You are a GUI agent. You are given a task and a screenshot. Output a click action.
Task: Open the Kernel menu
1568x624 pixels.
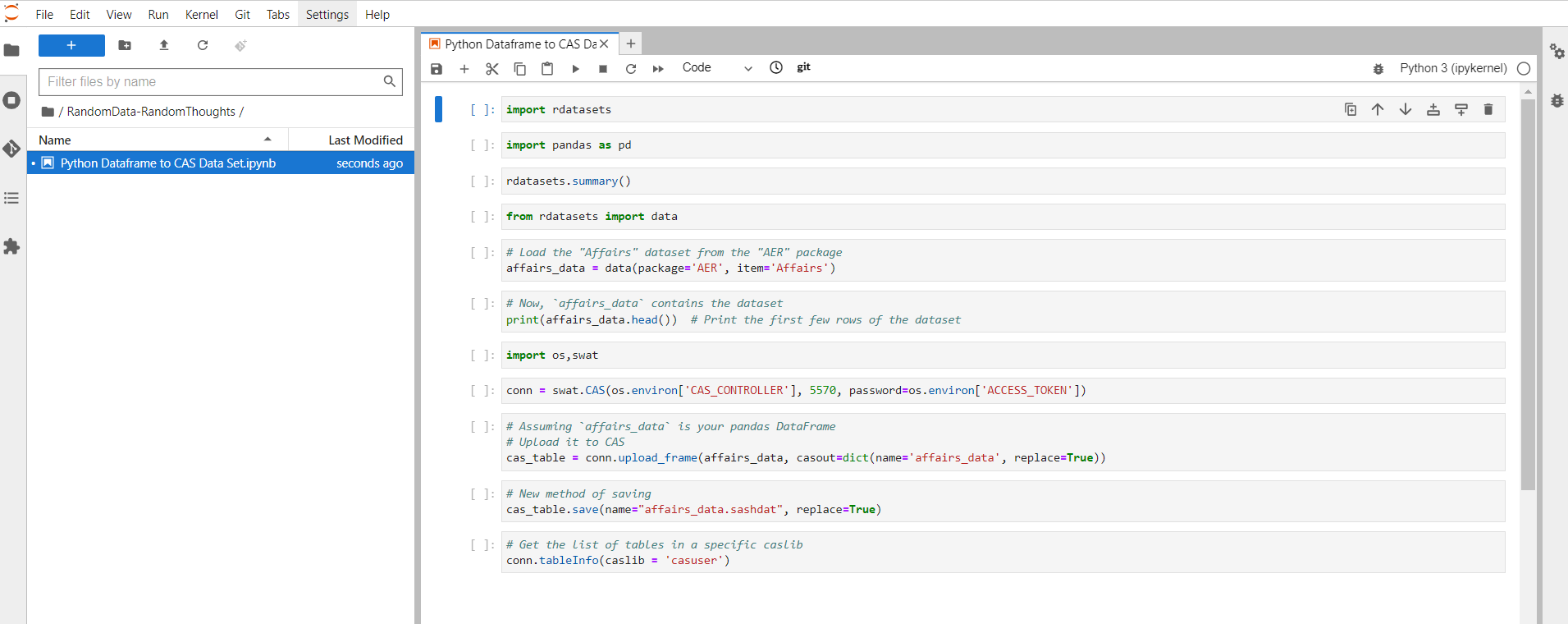click(x=201, y=14)
